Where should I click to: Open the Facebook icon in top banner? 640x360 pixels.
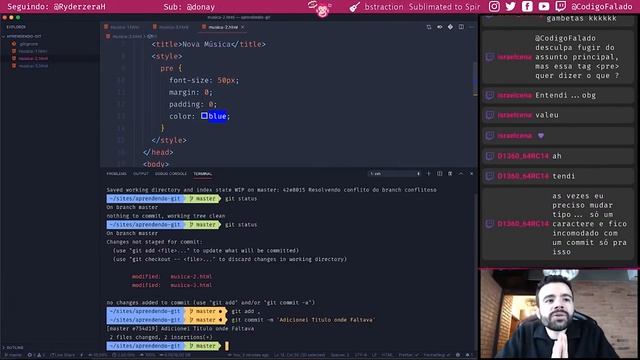(527, 7)
